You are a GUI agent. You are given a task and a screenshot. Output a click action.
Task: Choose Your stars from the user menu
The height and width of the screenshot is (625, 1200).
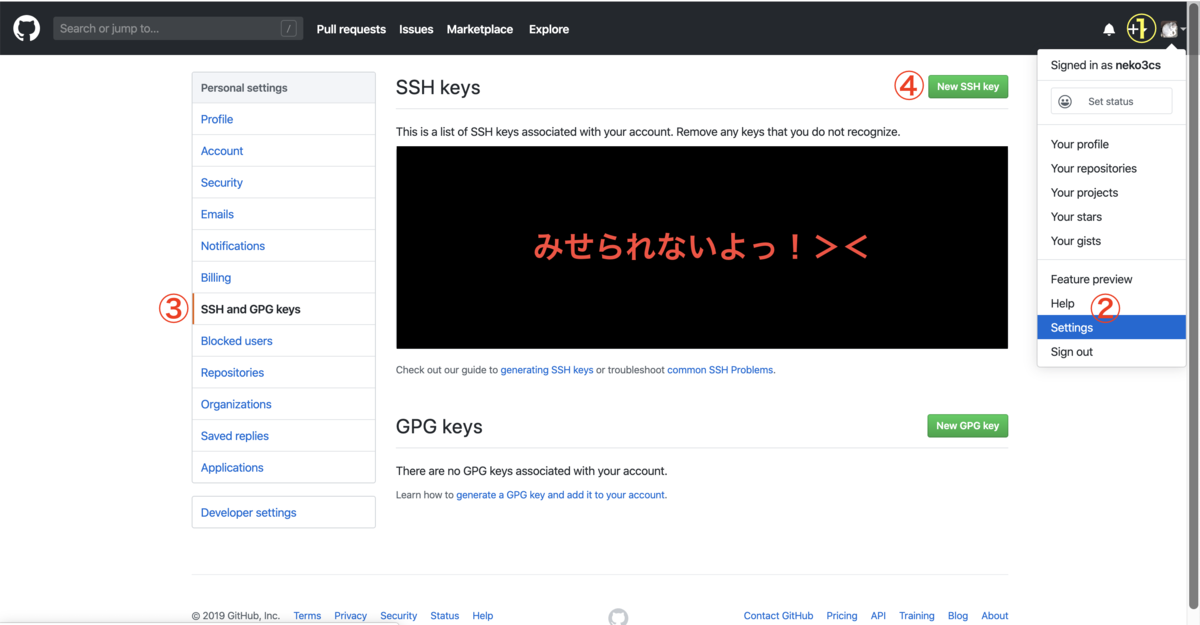click(x=1111, y=216)
